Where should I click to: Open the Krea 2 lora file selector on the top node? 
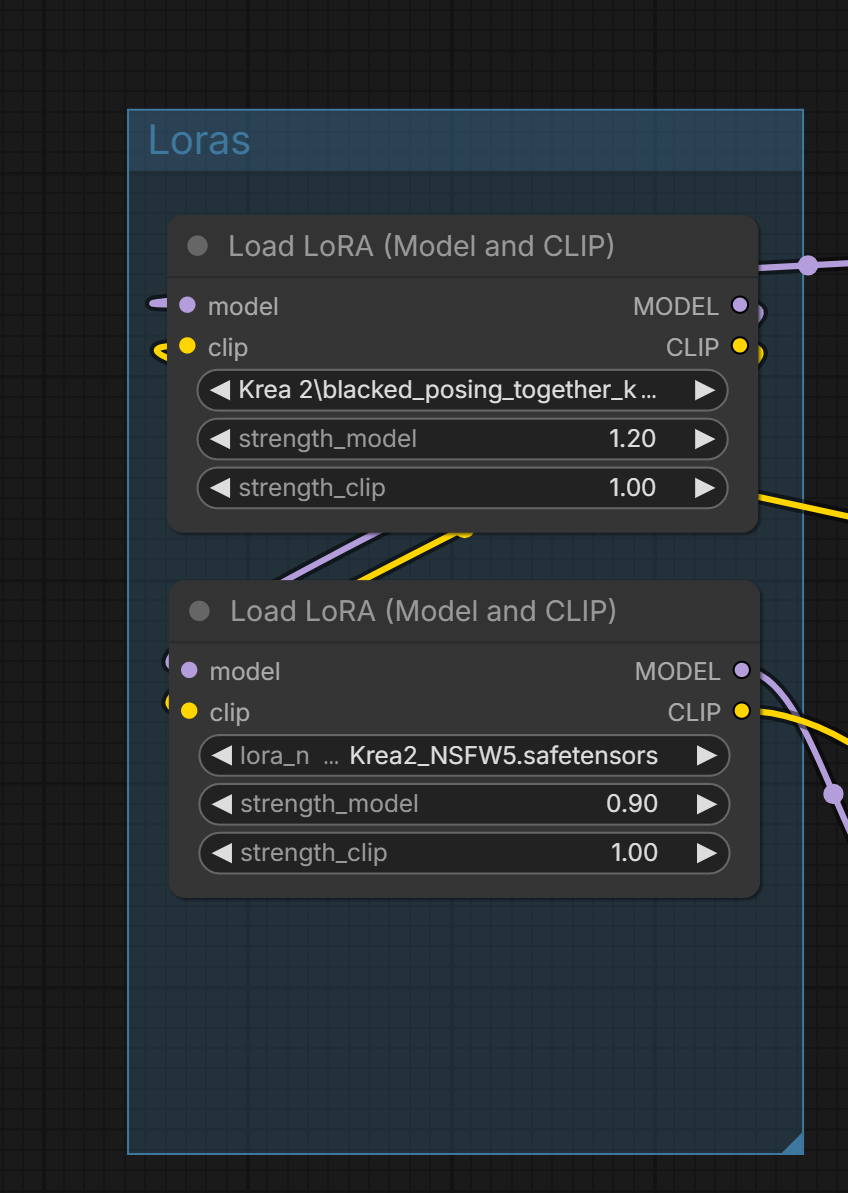coord(462,390)
